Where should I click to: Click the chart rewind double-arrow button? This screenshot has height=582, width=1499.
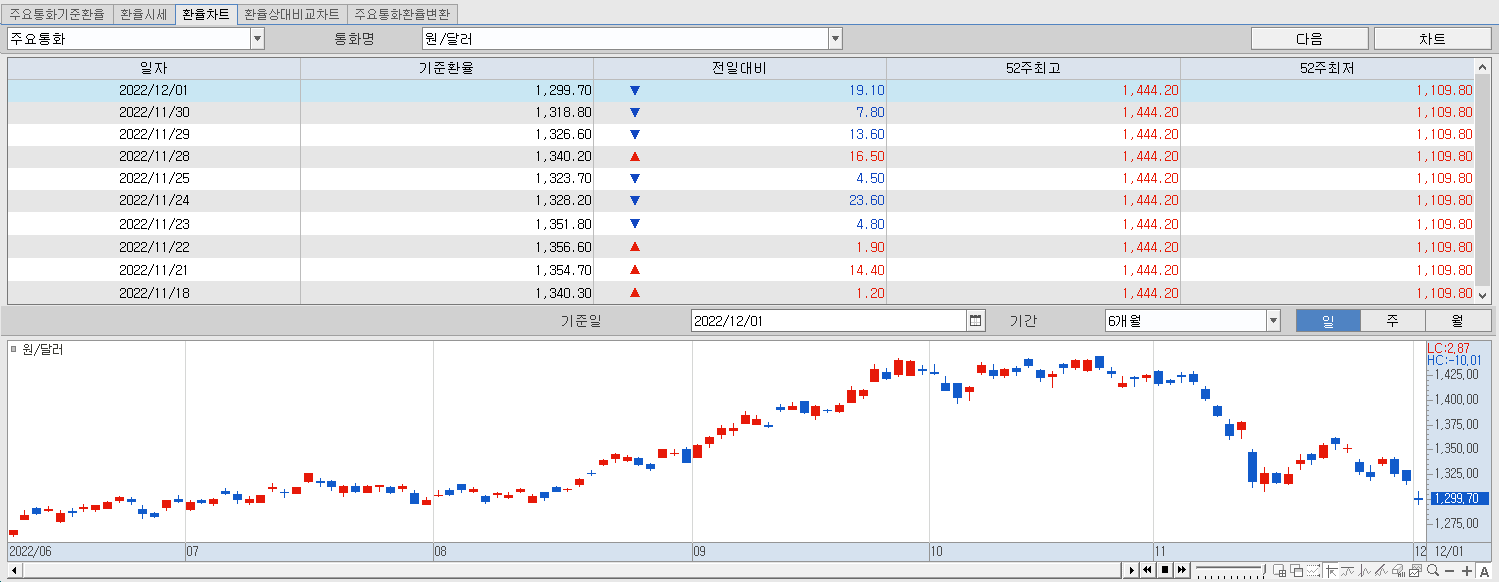coord(1147,570)
